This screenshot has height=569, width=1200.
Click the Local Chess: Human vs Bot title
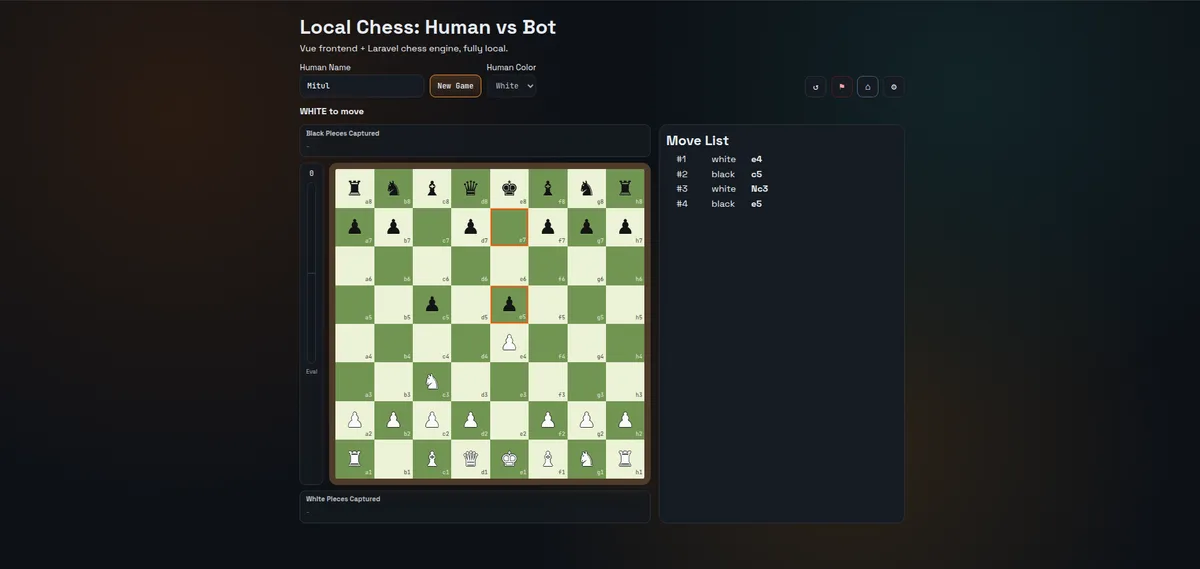pos(428,28)
